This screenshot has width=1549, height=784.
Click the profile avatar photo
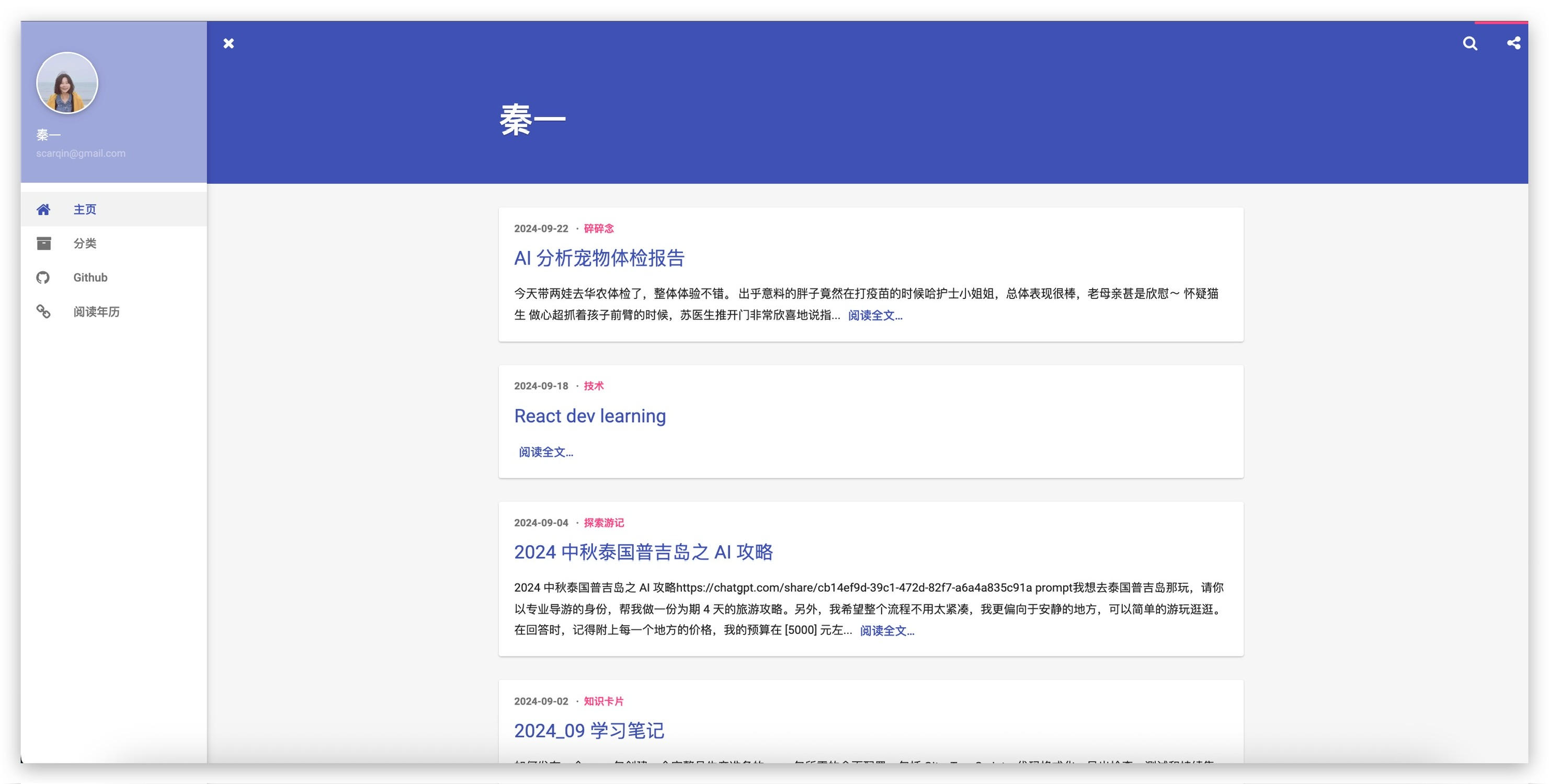click(67, 83)
